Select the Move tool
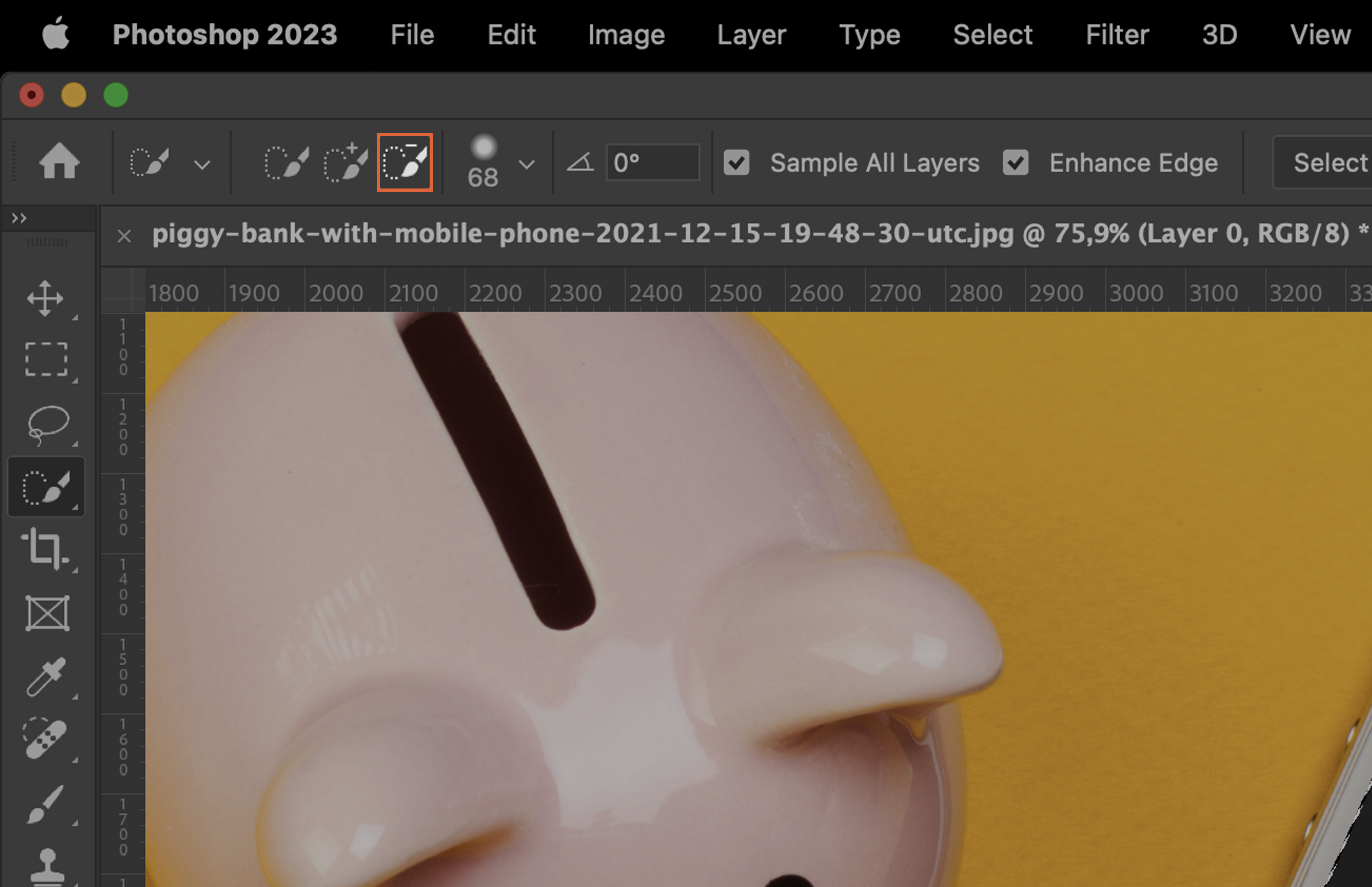The width and height of the screenshot is (1372, 887). coord(45,299)
